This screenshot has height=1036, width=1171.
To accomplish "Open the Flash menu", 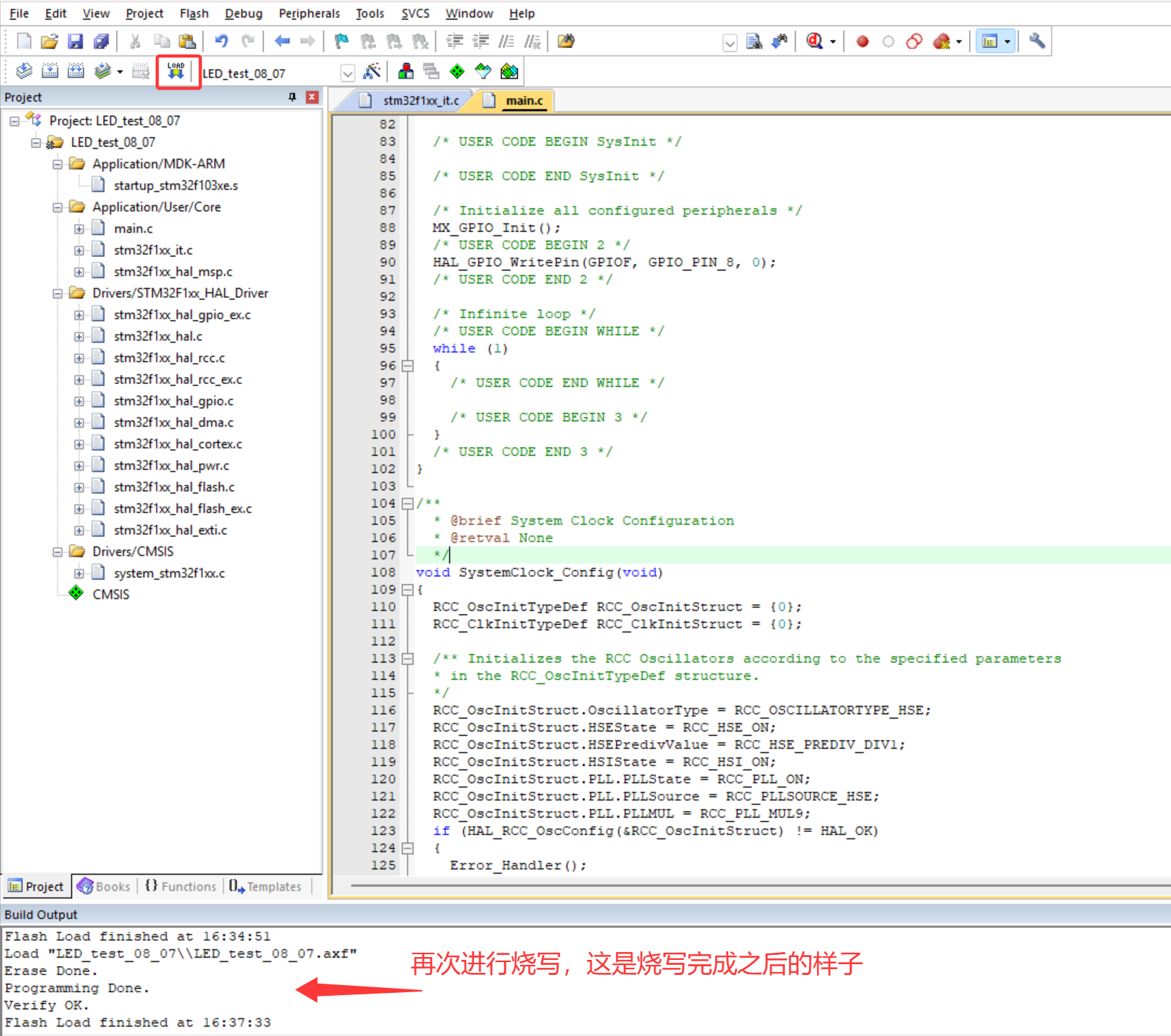I will (194, 14).
